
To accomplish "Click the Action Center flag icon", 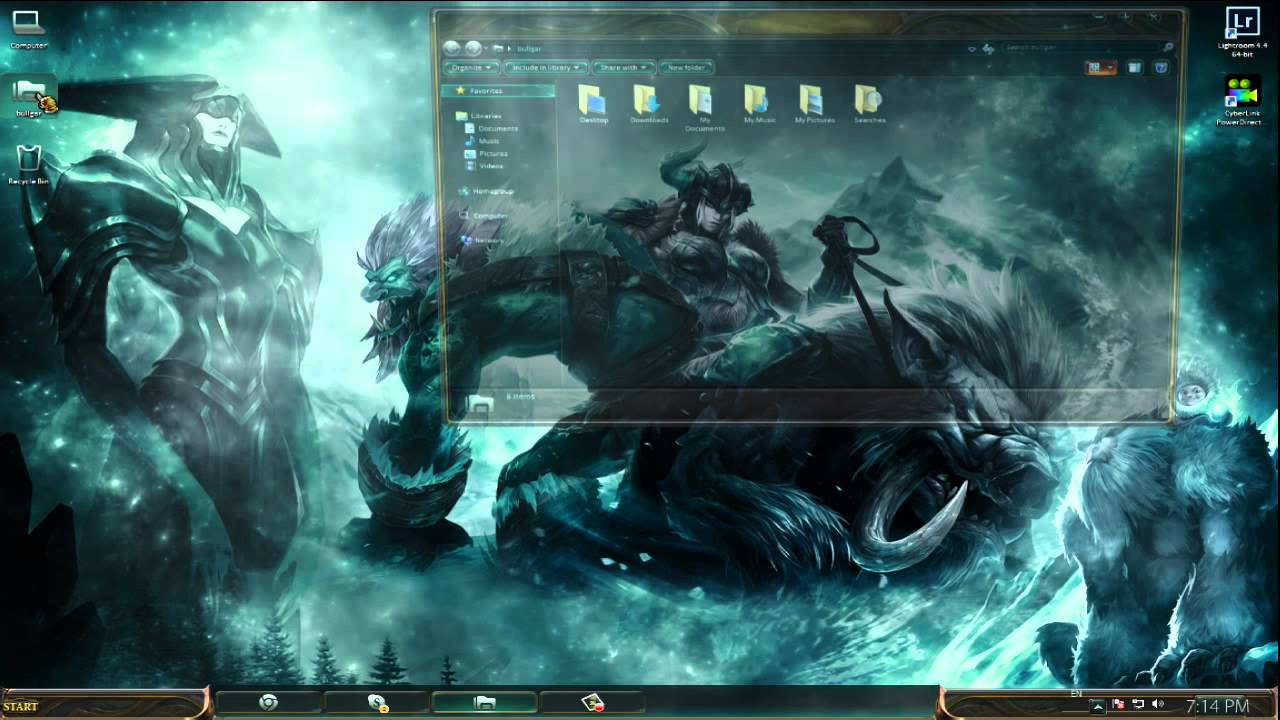I will (1118, 705).
